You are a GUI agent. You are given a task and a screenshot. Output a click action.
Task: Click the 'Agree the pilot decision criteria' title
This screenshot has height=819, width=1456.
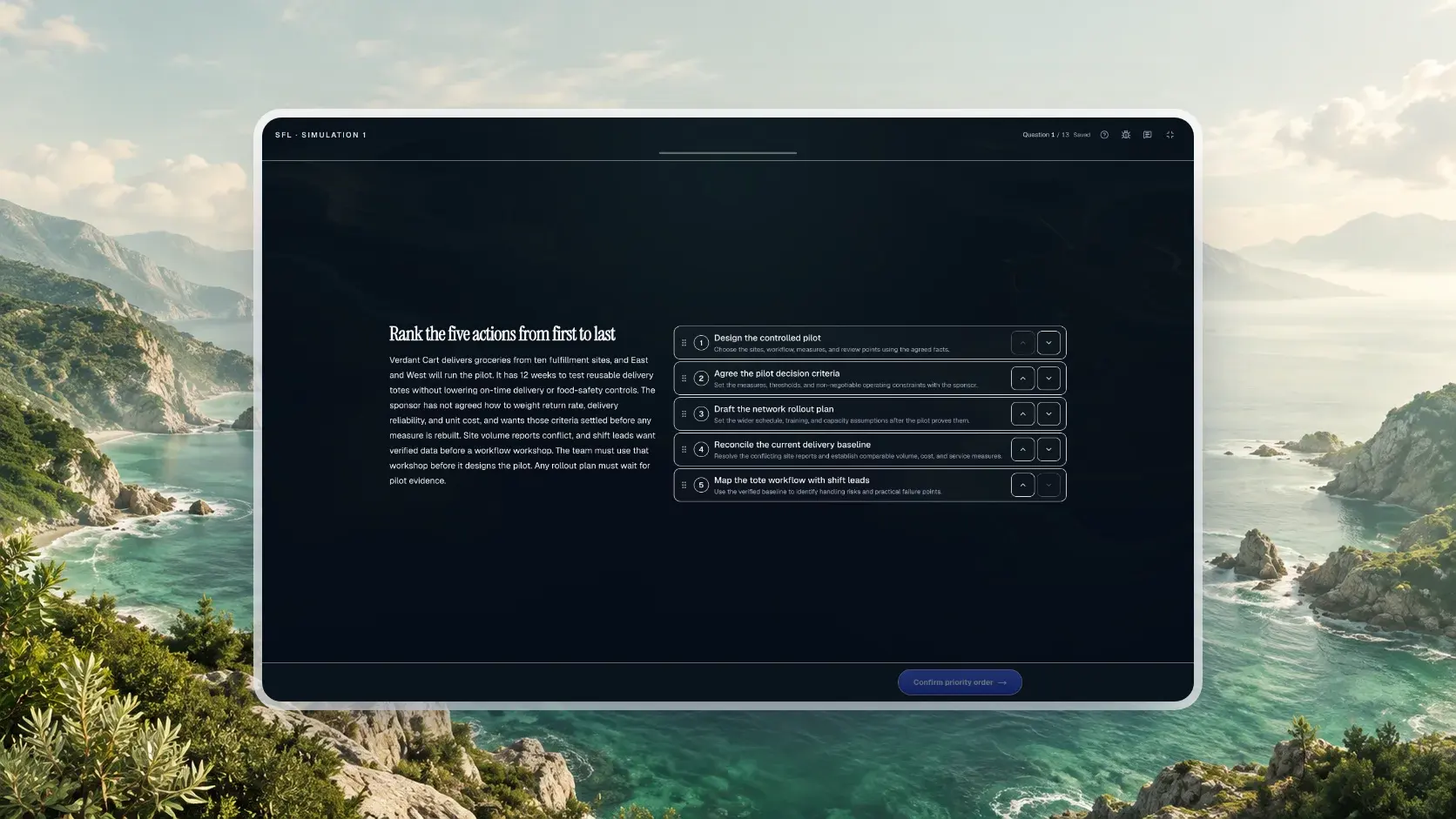pos(777,373)
